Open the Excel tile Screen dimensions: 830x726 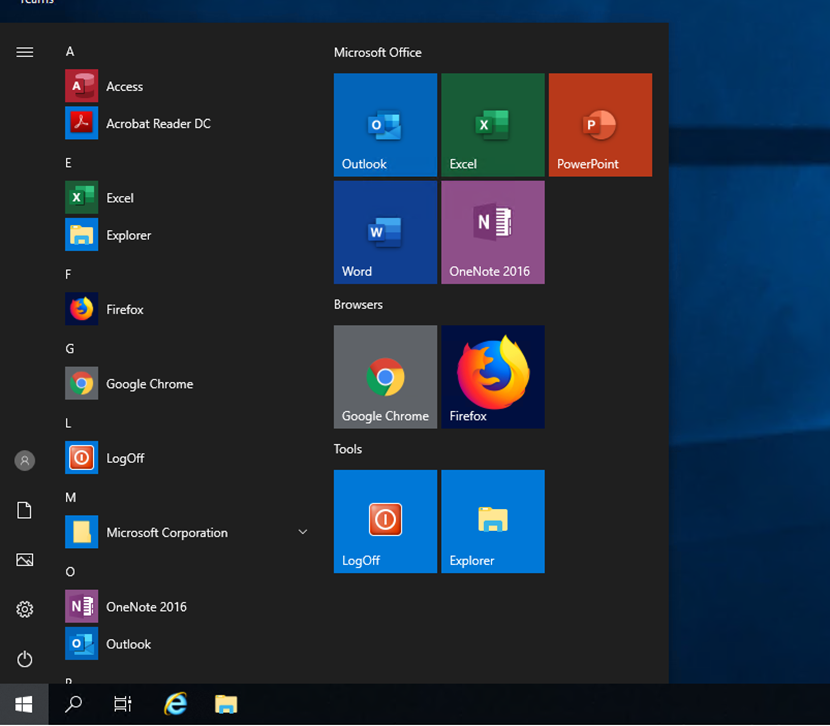493,125
